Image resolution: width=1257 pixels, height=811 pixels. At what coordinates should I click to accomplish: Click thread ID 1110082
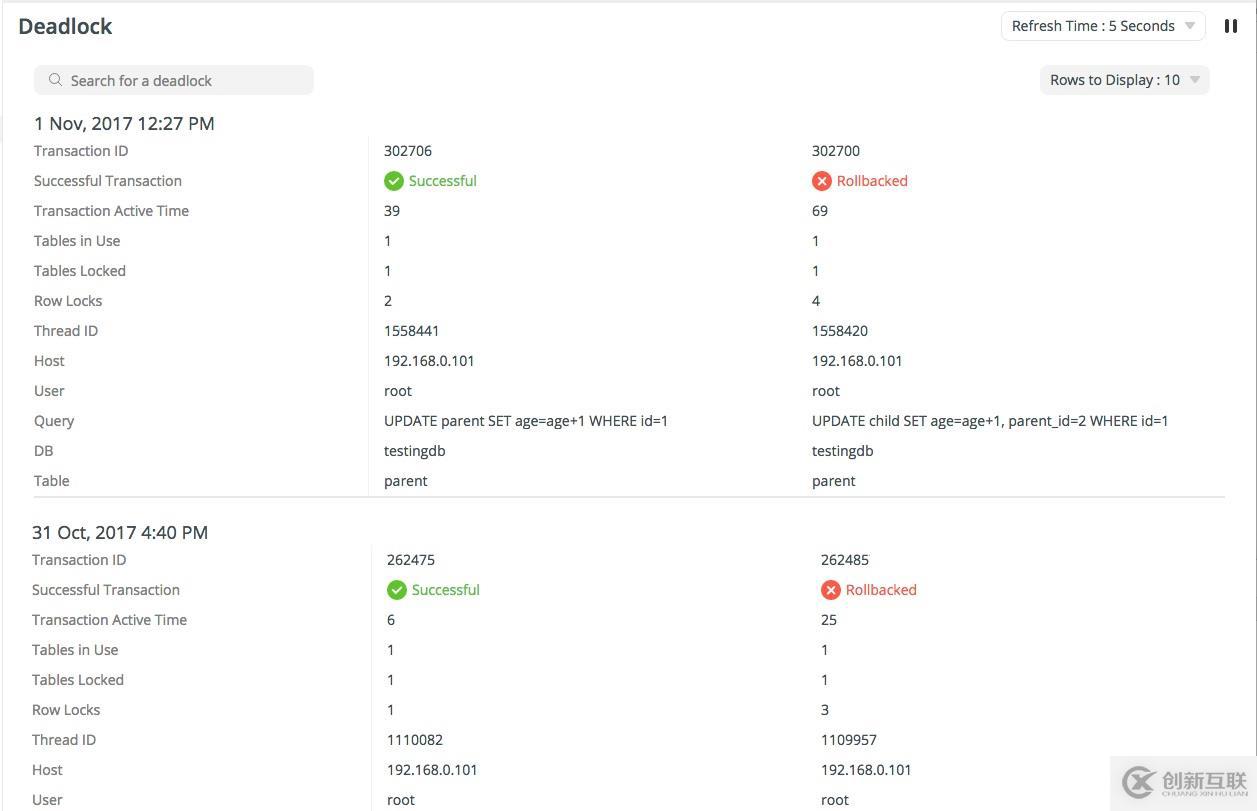[x=415, y=740]
